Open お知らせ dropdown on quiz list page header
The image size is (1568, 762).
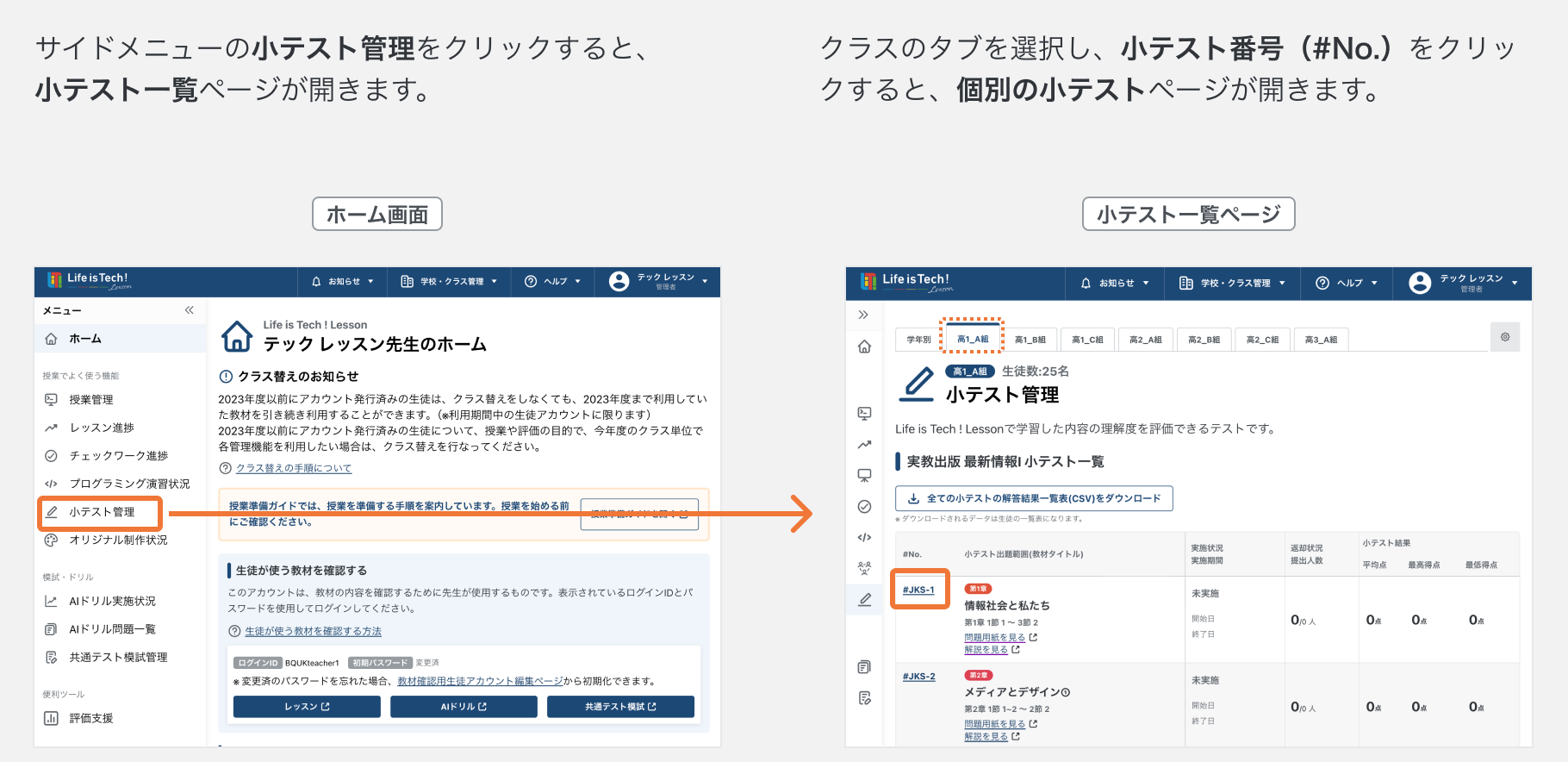(1115, 283)
